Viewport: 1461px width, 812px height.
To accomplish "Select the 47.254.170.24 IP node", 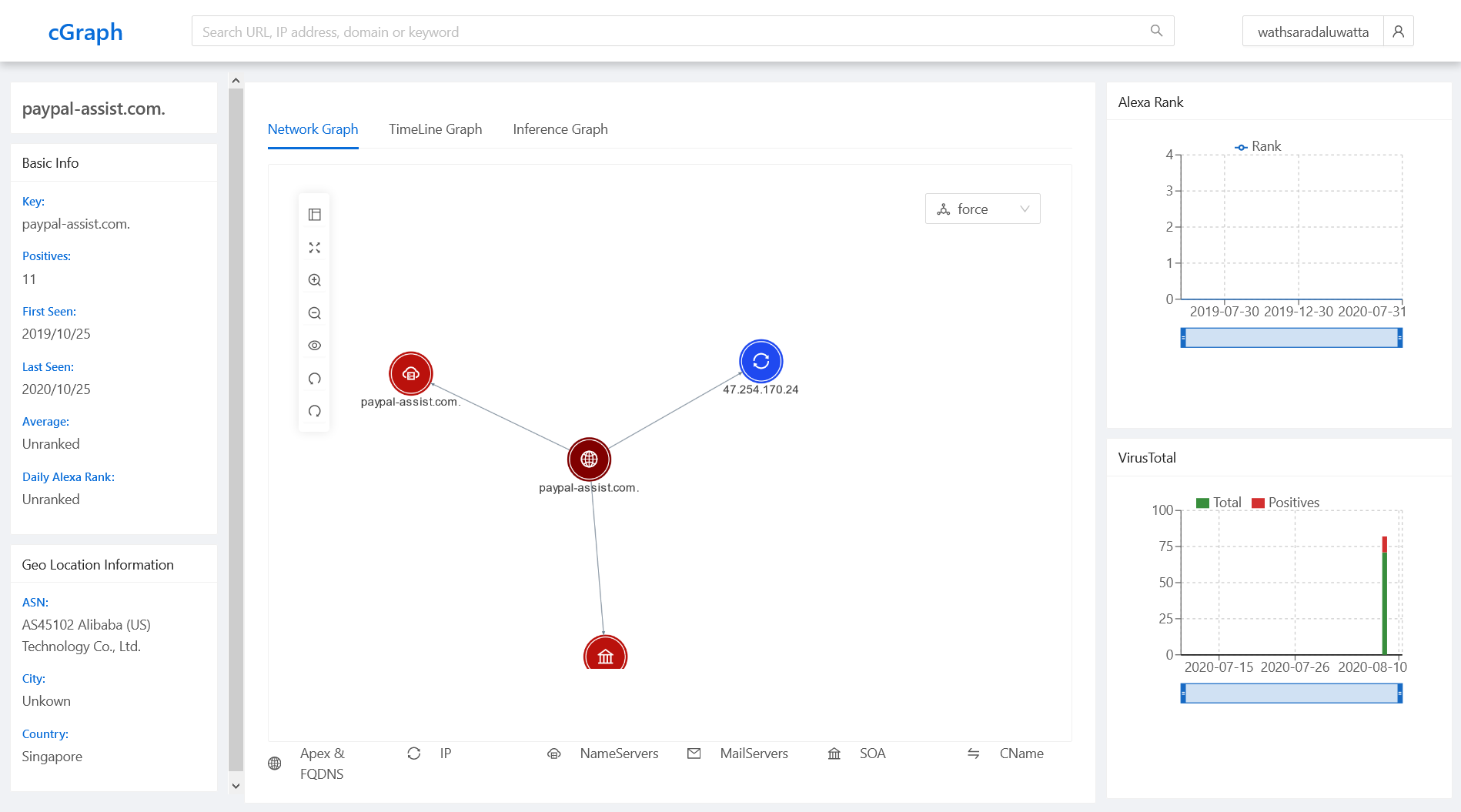I will 761,360.
